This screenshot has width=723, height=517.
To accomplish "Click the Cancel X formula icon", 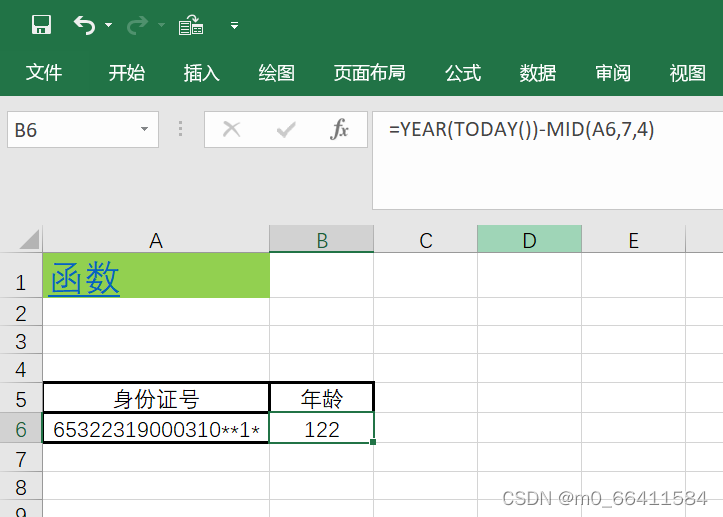I will 231,129.
